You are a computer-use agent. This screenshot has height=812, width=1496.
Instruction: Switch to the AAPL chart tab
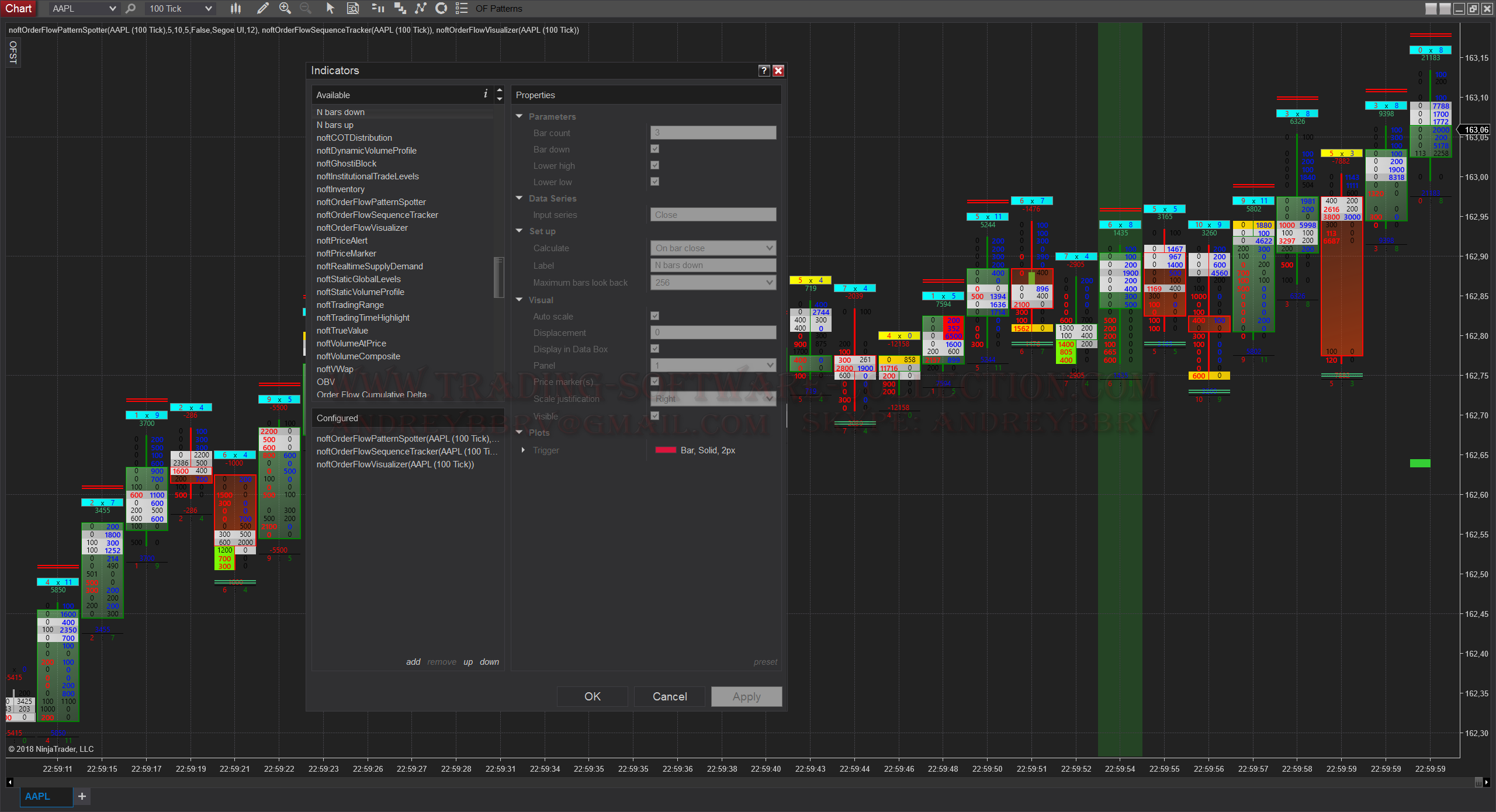click(38, 796)
